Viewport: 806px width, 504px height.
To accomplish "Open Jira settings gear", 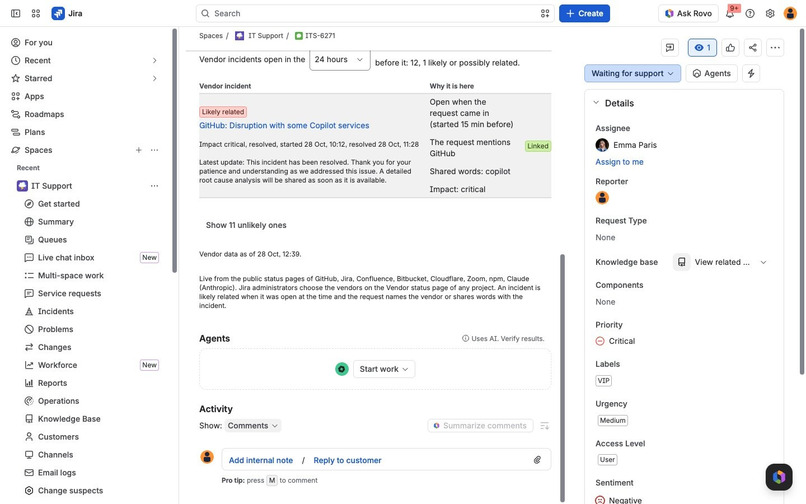I will [770, 13].
